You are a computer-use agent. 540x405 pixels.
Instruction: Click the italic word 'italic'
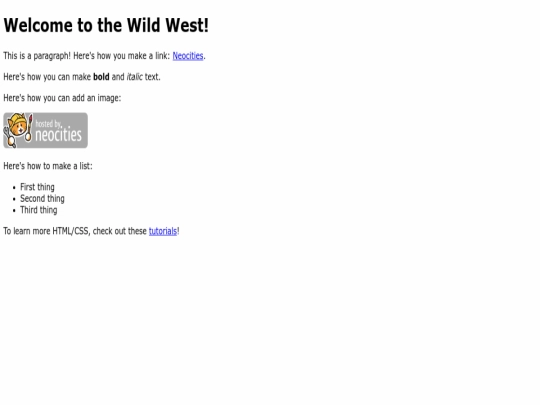click(134, 77)
